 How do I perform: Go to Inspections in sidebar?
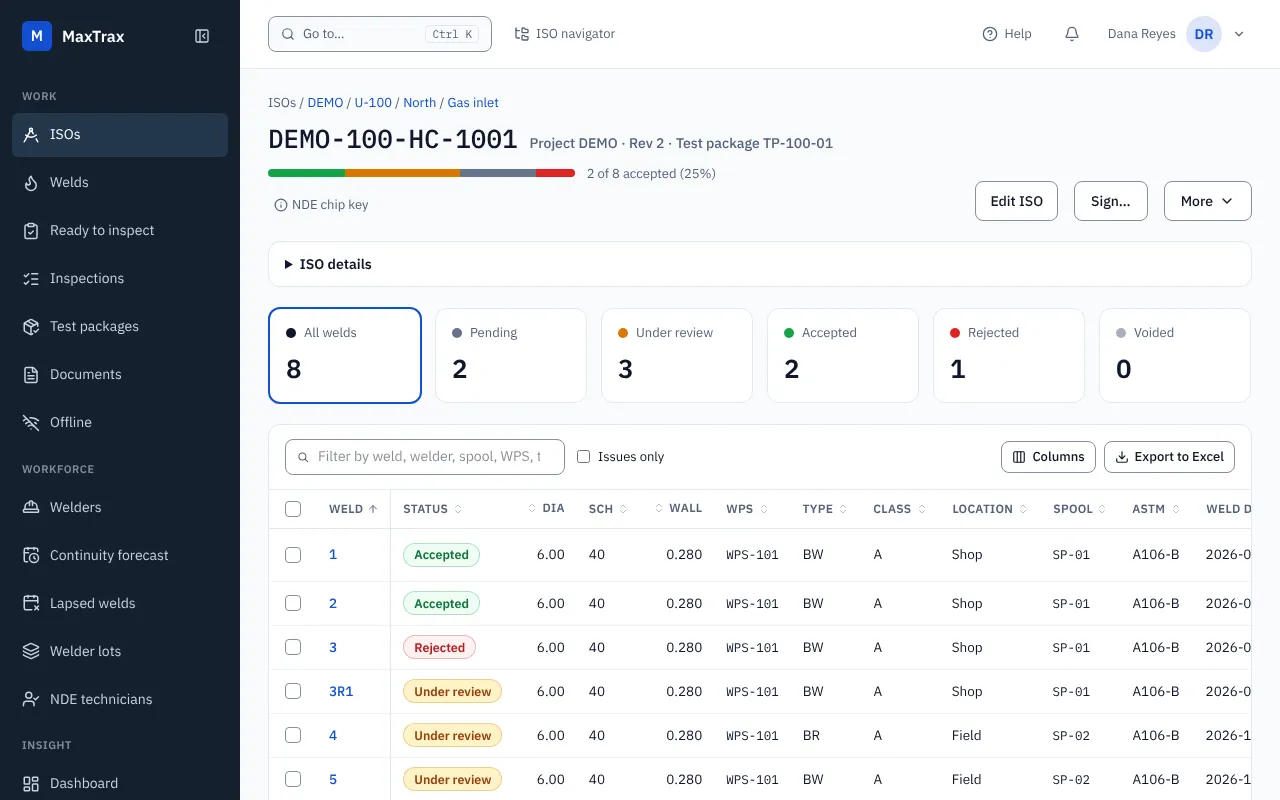[120, 278]
